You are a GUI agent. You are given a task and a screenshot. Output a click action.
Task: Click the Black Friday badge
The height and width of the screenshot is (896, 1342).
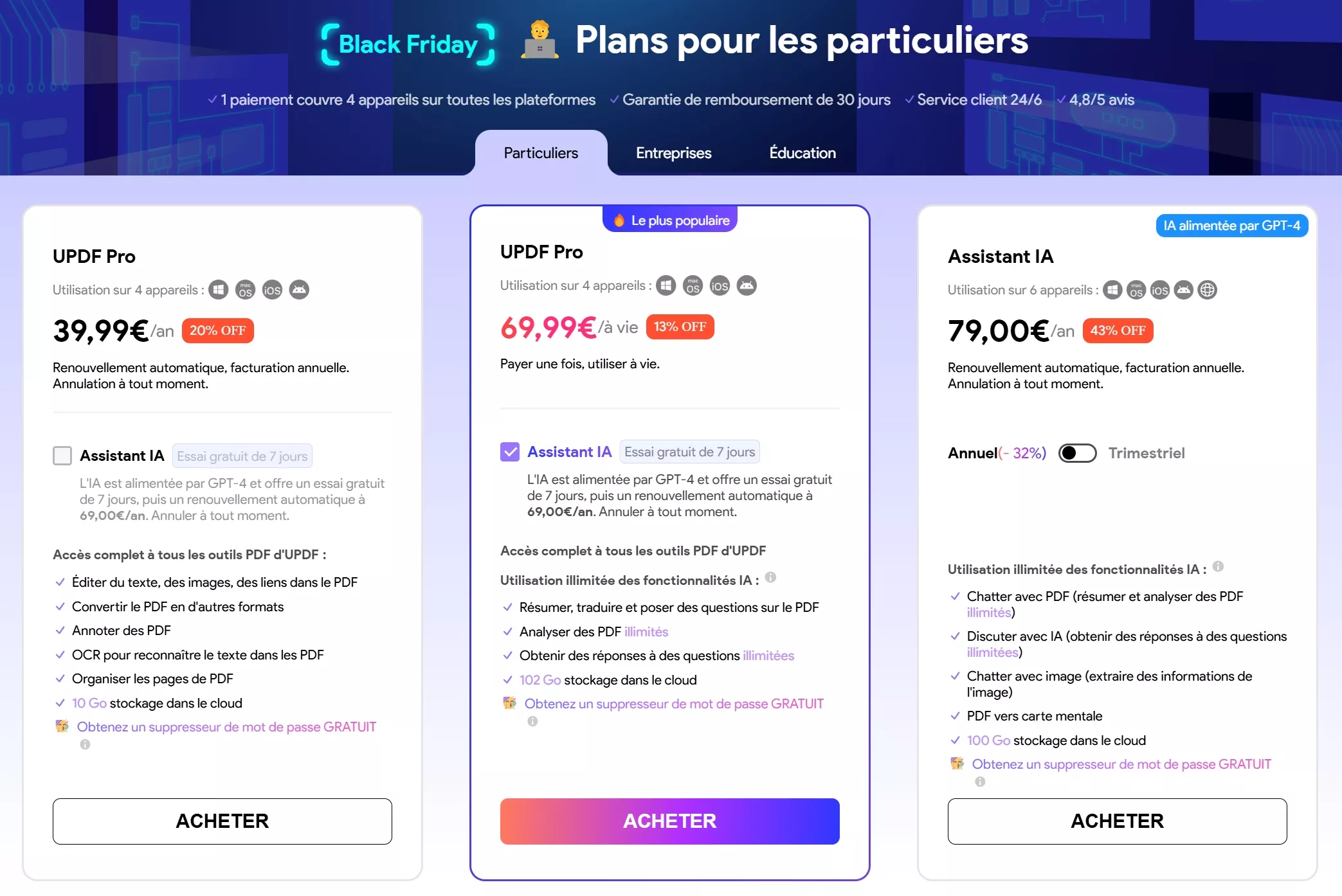408,44
